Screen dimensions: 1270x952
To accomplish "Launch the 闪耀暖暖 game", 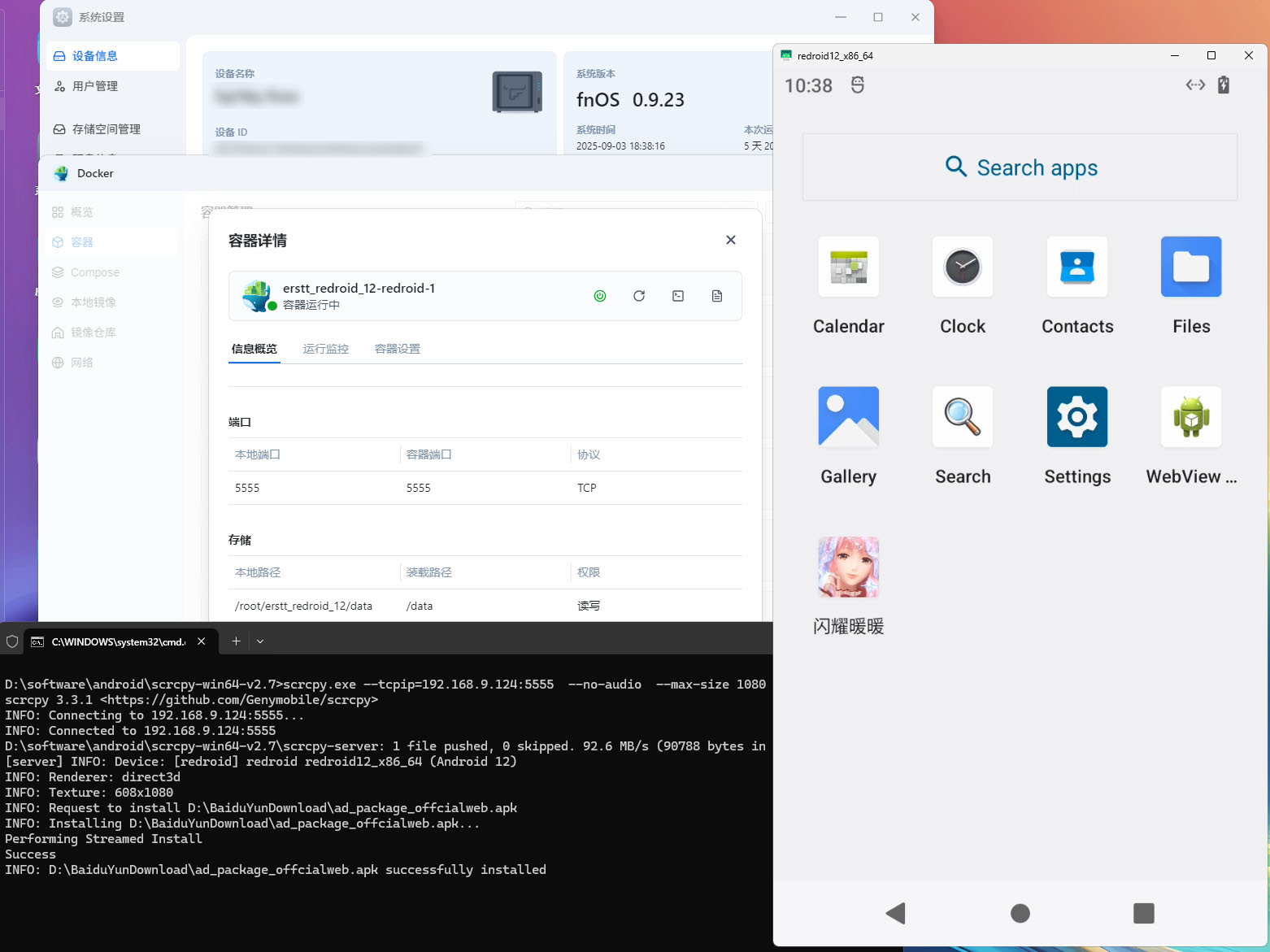I will 848,567.
